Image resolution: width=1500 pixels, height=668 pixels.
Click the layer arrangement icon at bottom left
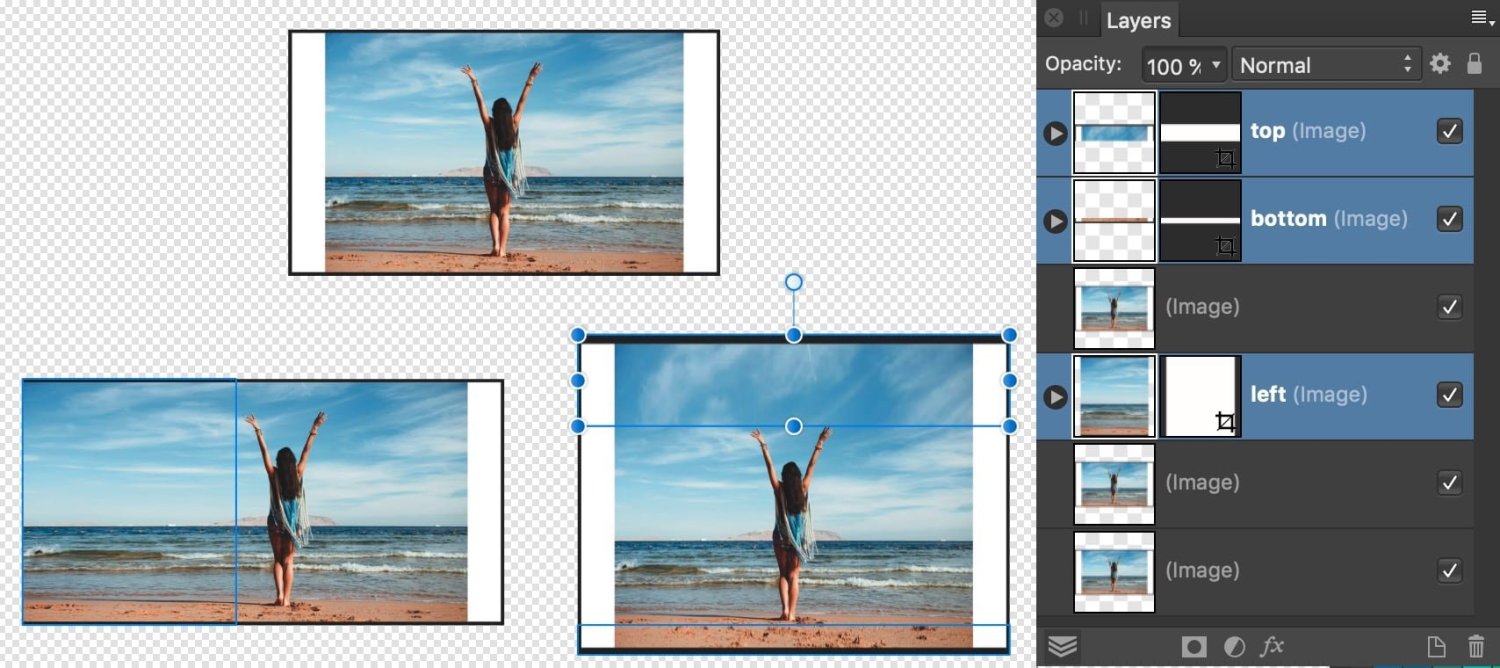1063,646
